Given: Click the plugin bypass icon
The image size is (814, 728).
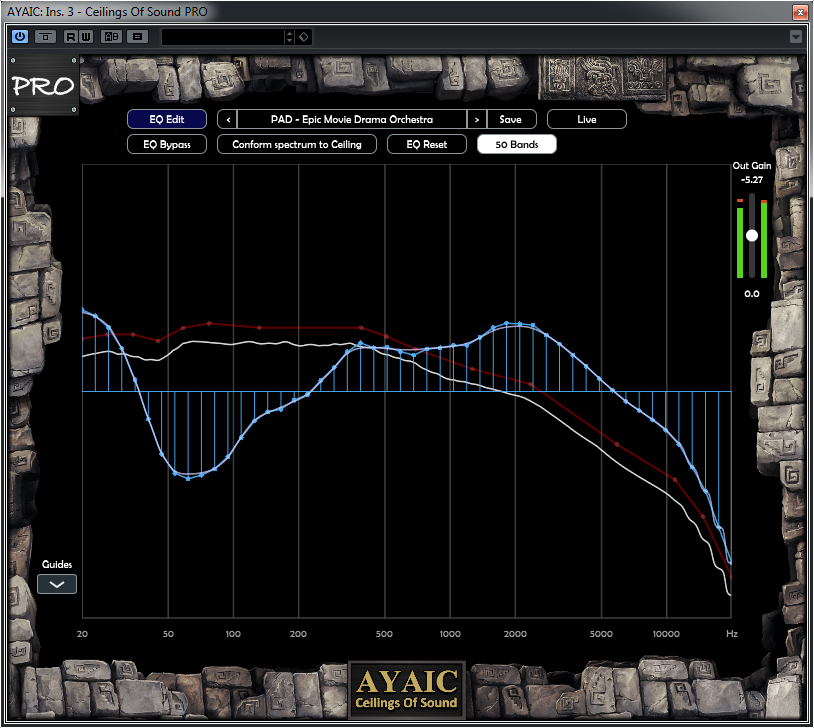Looking at the screenshot, I should pyautogui.click(x=45, y=37).
